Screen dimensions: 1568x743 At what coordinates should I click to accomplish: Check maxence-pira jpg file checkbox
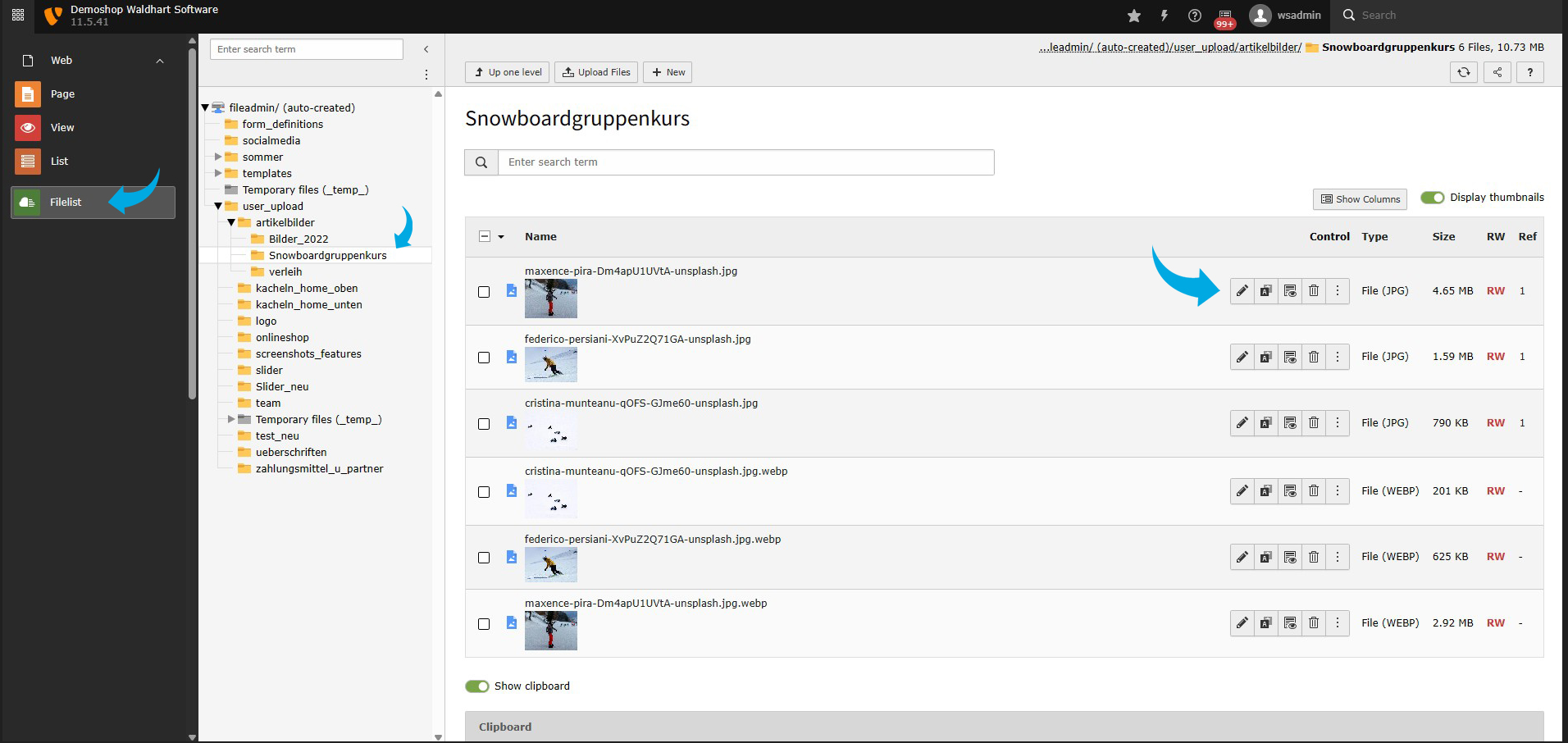(484, 292)
